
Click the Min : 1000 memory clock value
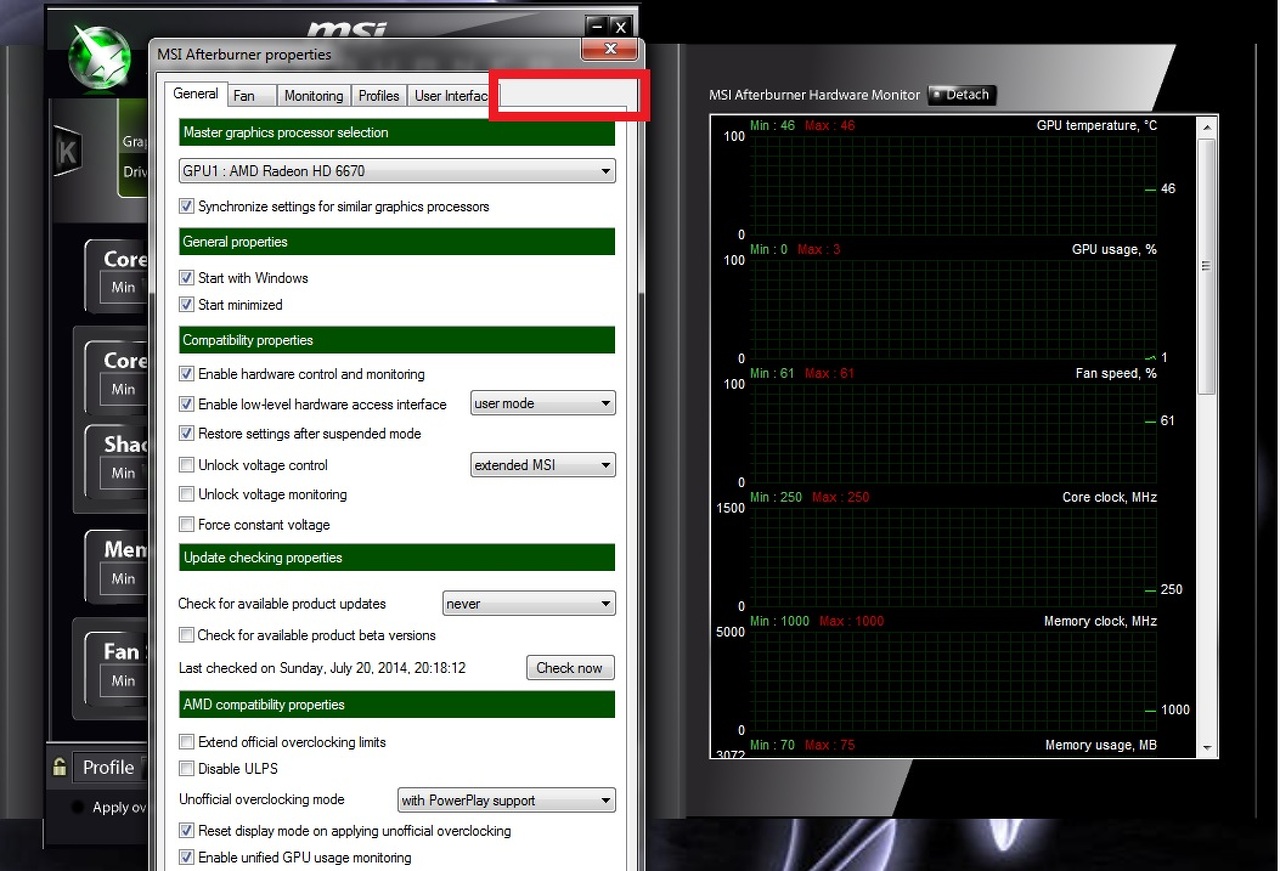click(x=780, y=621)
